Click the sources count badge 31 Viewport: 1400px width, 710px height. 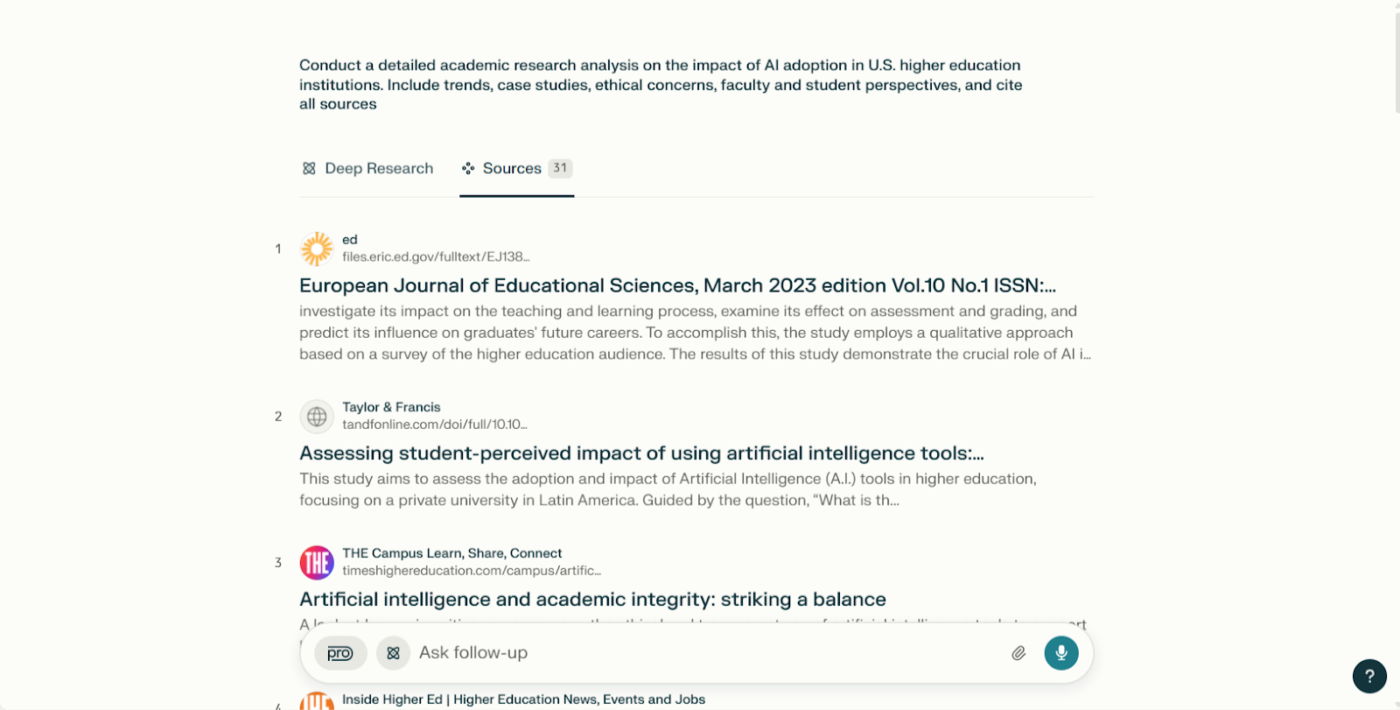pyautogui.click(x=560, y=168)
